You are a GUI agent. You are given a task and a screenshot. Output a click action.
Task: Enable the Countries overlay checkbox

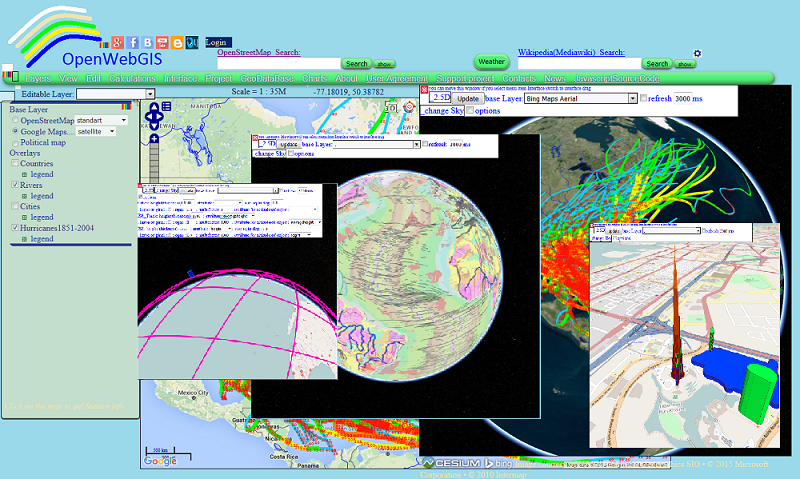pyautogui.click(x=15, y=163)
